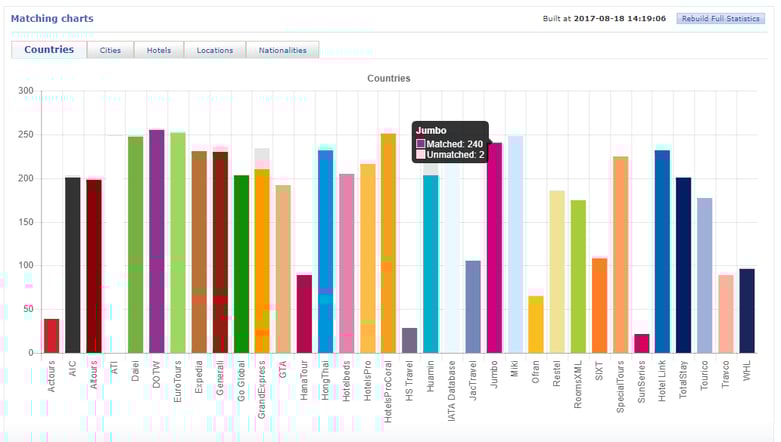Open the Nationalities tab
This screenshot has width=781, height=442.
pyautogui.click(x=282, y=50)
